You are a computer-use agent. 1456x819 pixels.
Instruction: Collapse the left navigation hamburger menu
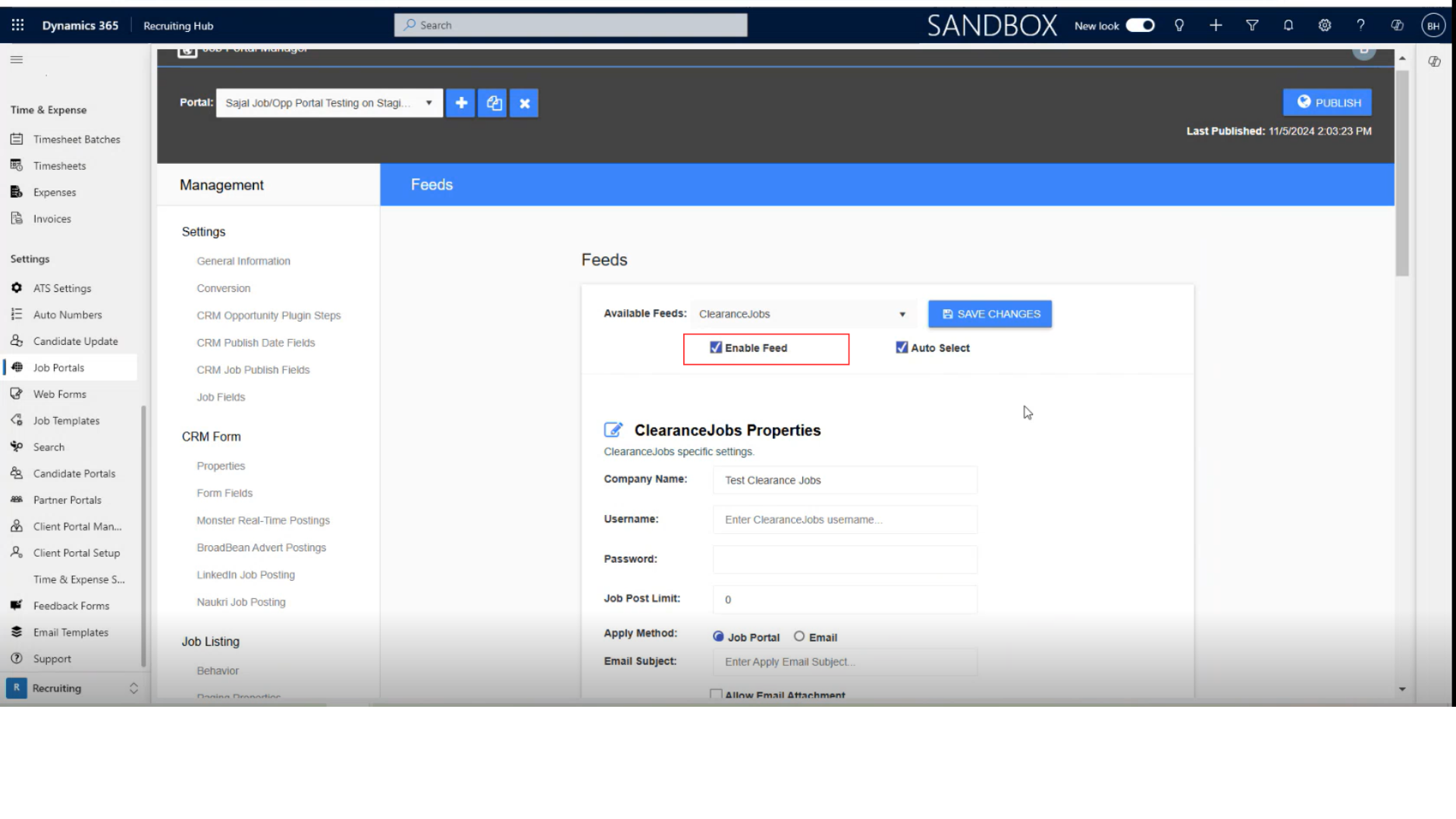17,59
